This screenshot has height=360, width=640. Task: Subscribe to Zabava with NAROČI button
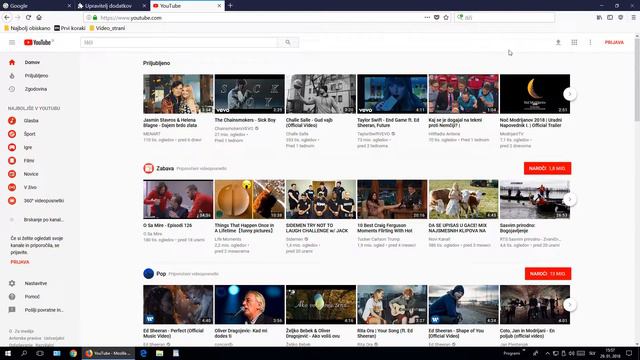point(547,169)
